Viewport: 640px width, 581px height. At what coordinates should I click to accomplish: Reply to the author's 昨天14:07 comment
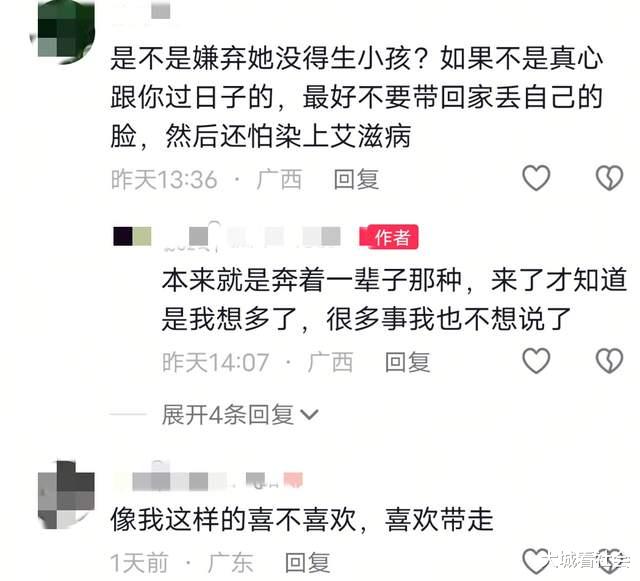[x=408, y=362]
